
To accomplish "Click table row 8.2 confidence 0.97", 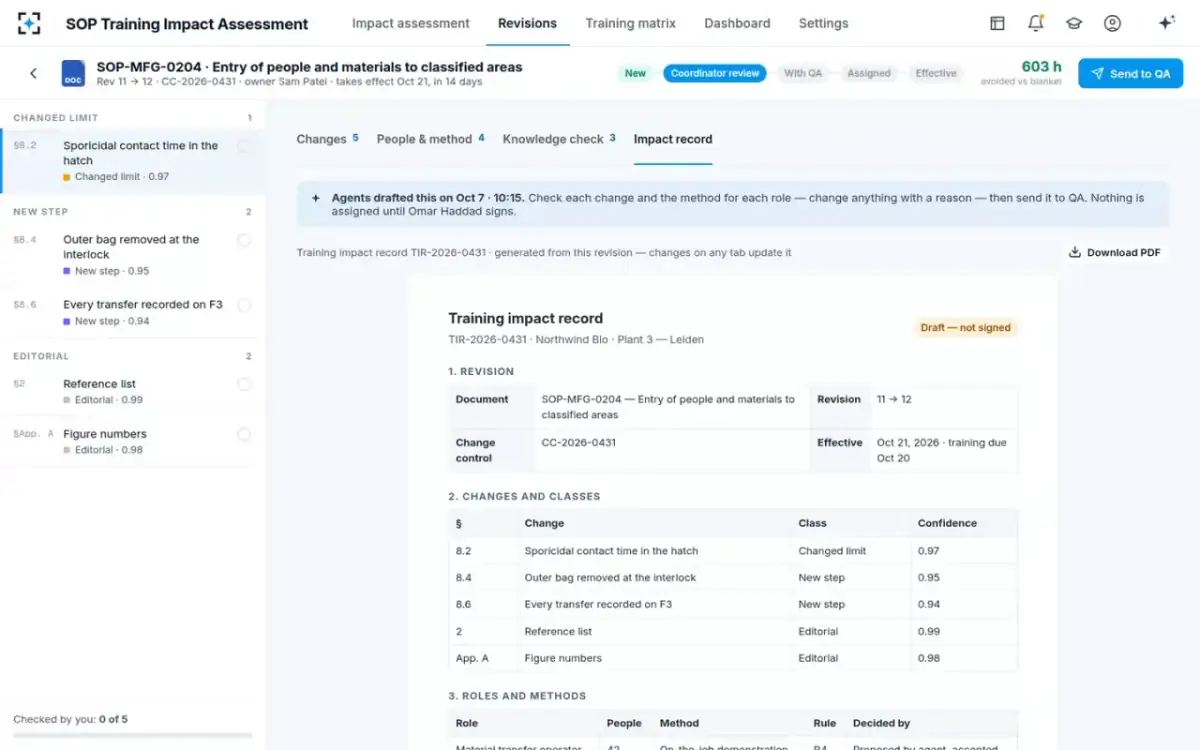I will tap(929, 551).
